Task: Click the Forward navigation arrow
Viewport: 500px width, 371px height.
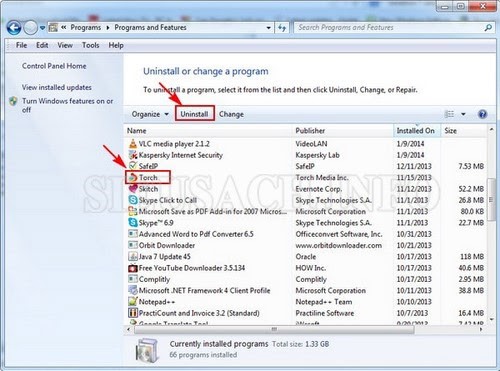Action: tap(30, 28)
